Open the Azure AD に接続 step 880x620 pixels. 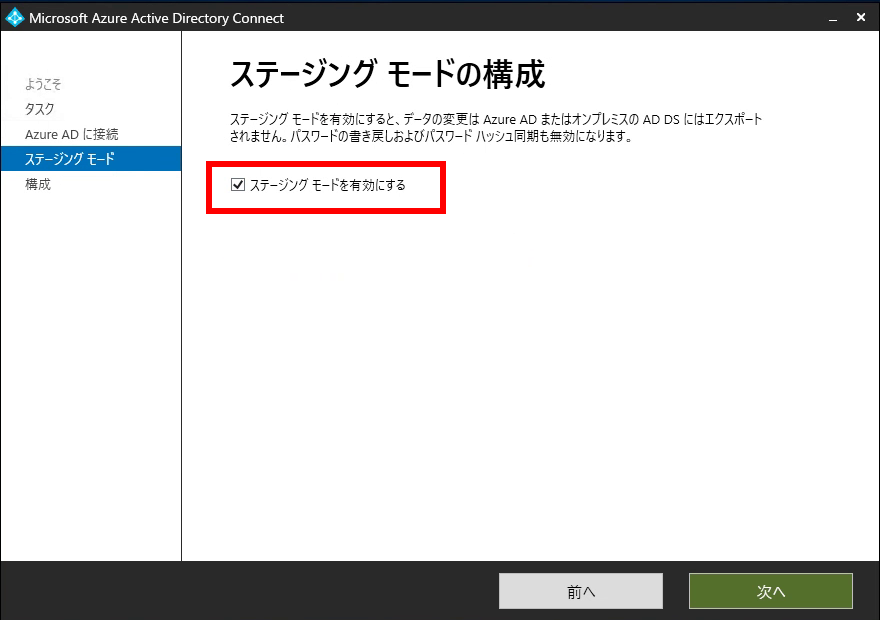click(72, 134)
